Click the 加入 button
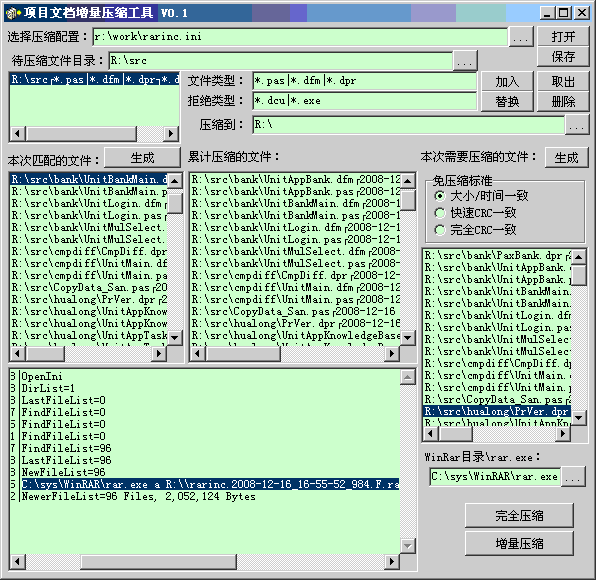 click(507, 81)
